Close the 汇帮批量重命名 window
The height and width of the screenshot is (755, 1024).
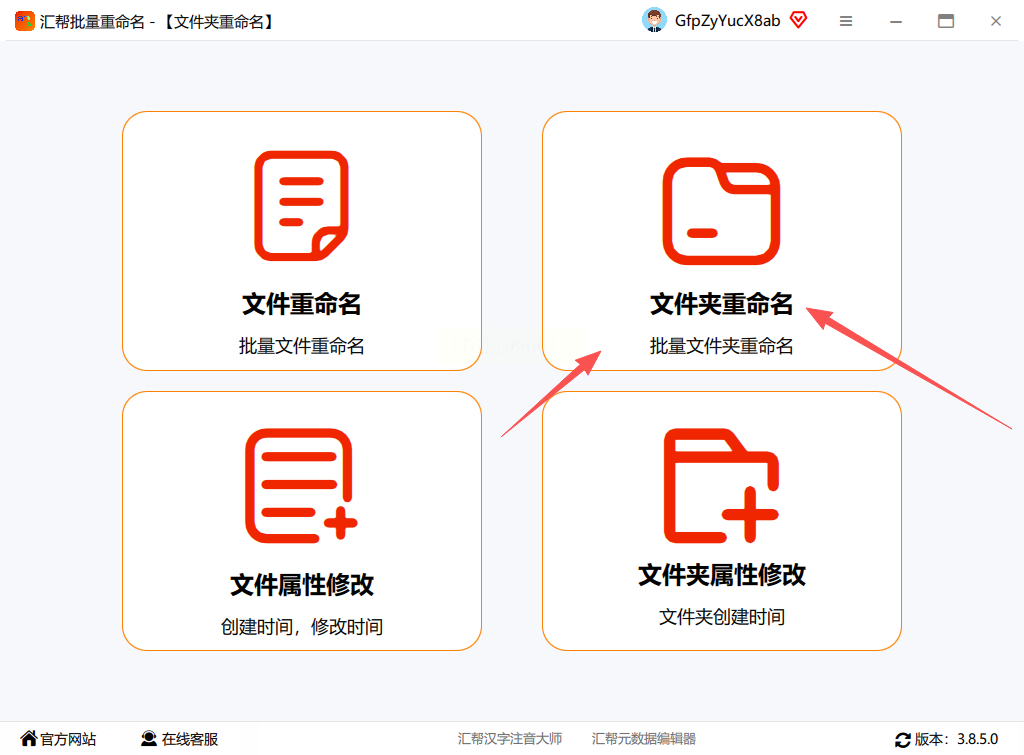[x=995, y=21]
